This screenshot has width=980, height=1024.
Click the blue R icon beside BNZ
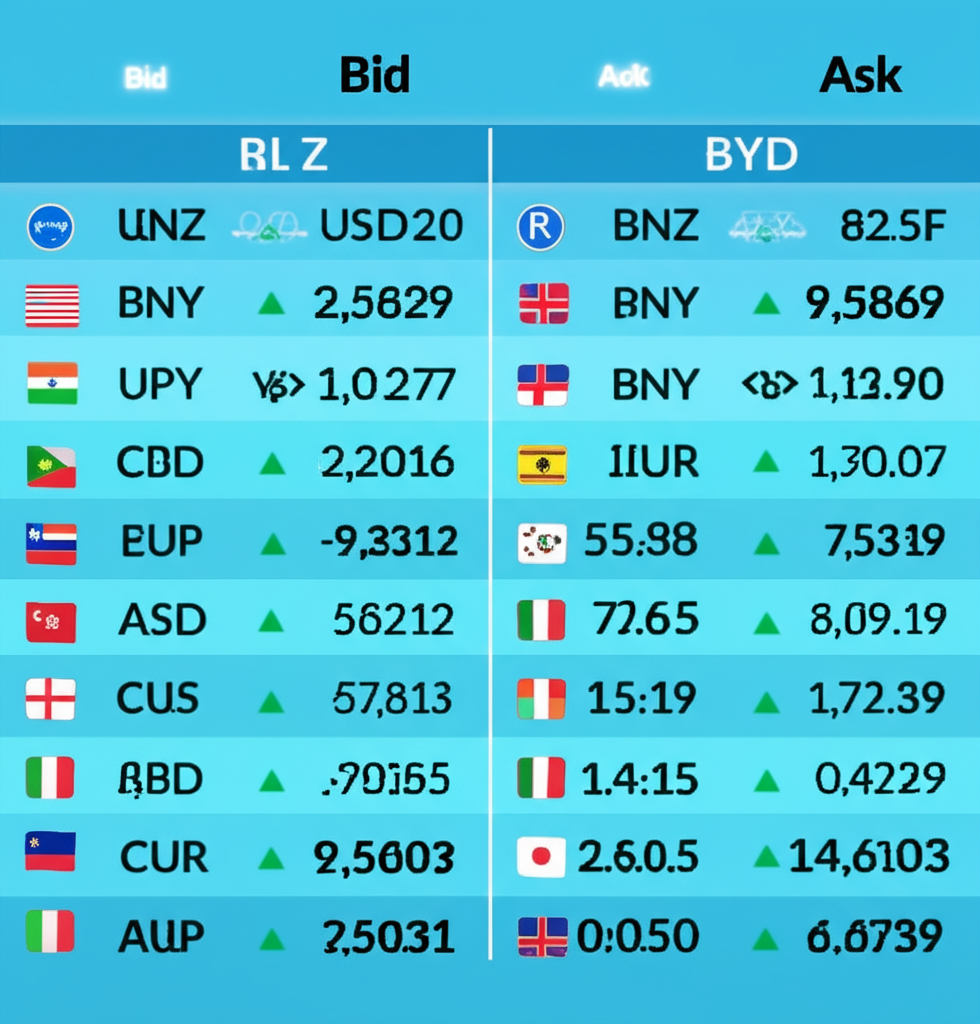click(x=541, y=227)
